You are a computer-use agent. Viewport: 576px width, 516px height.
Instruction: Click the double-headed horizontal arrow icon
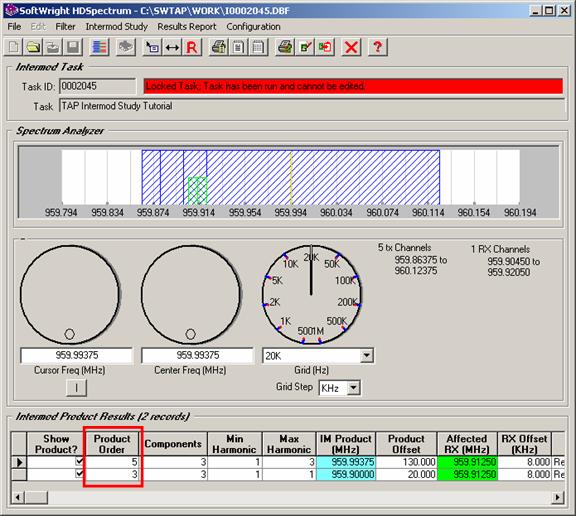point(172,47)
